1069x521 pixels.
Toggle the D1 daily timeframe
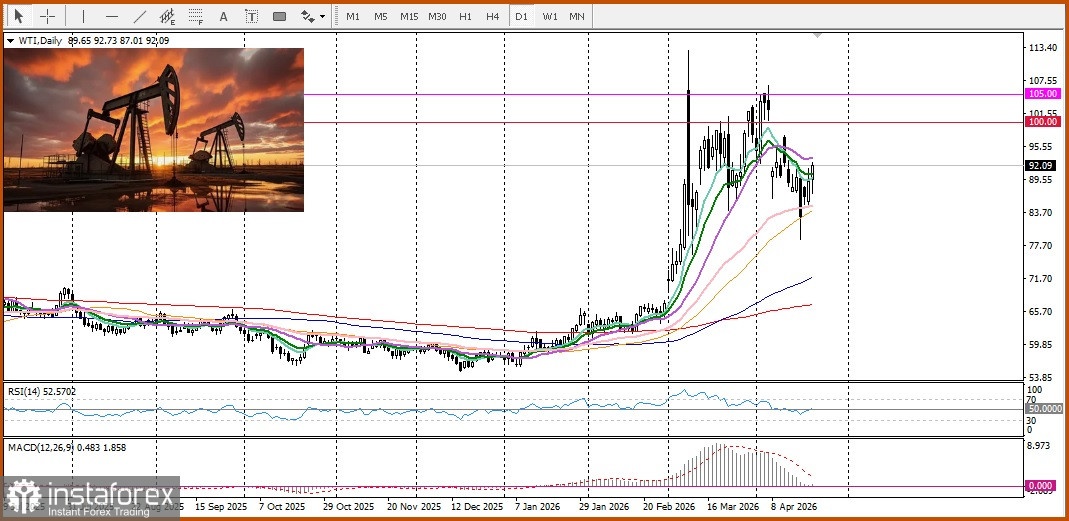pyautogui.click(x=521, y=17)
